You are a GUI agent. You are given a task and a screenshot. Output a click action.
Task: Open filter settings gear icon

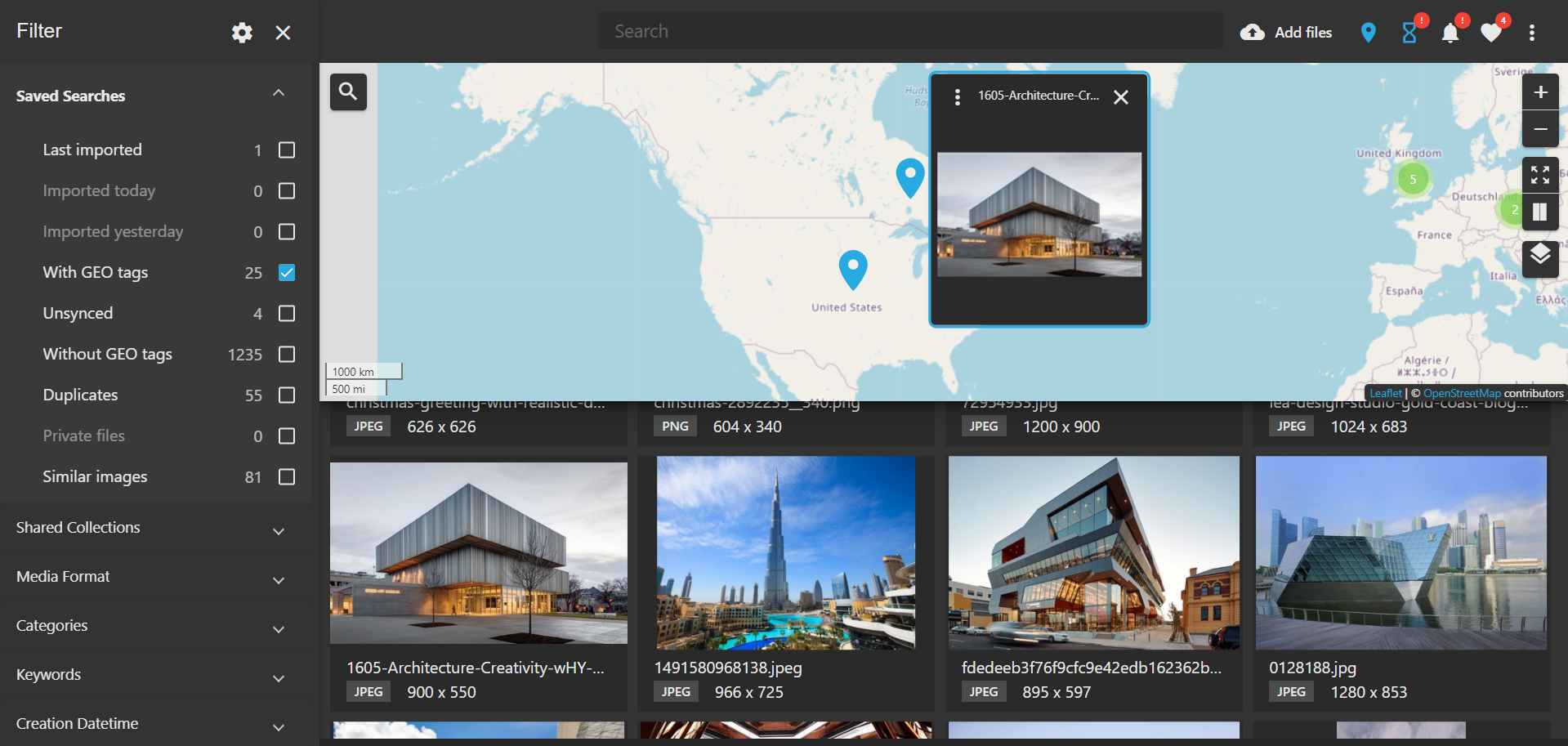tap(242, 33)
